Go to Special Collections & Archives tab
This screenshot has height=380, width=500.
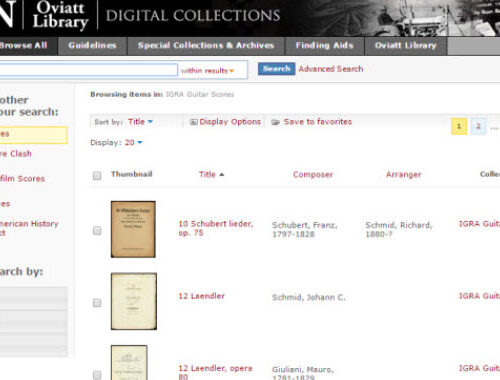206,46
